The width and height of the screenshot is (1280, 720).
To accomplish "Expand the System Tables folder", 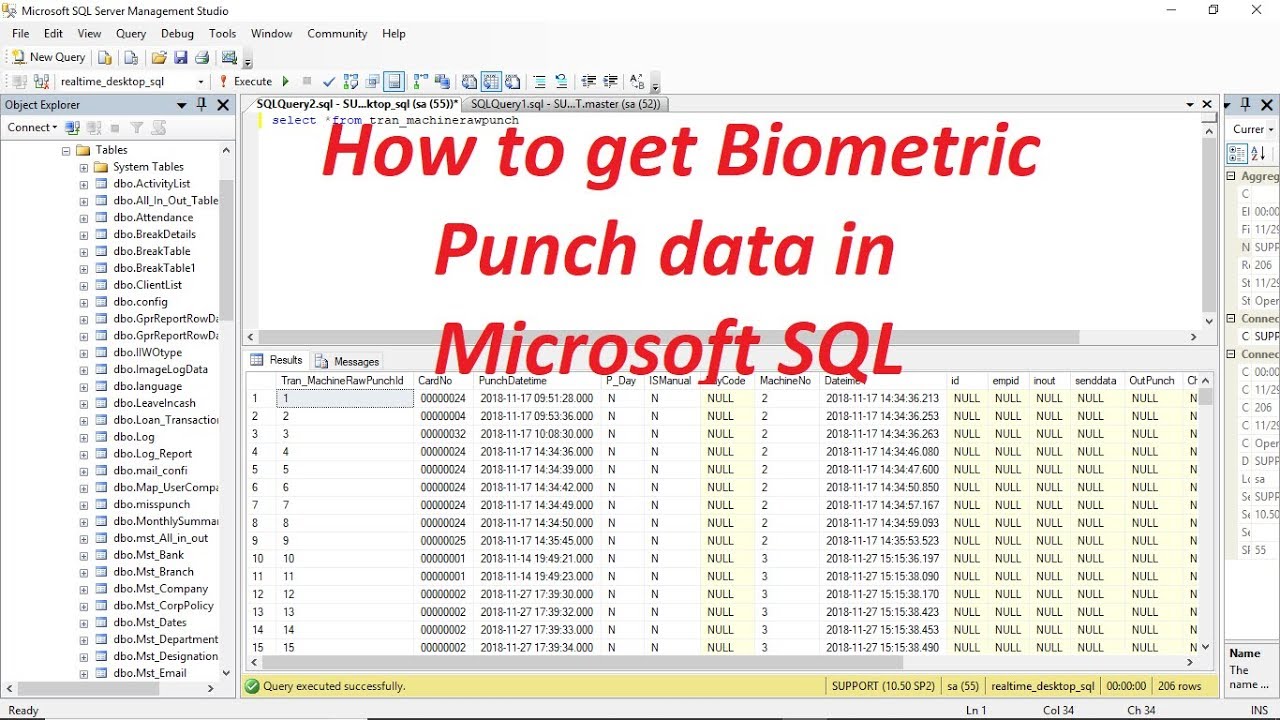I will [84, 168].
